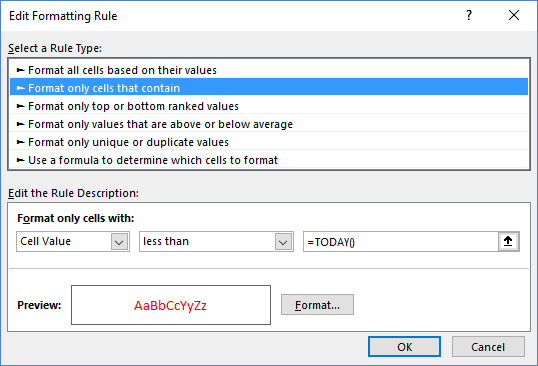Select 'Format only cells that contain' rule
538x366 pixels.
(x=269, y=88)
